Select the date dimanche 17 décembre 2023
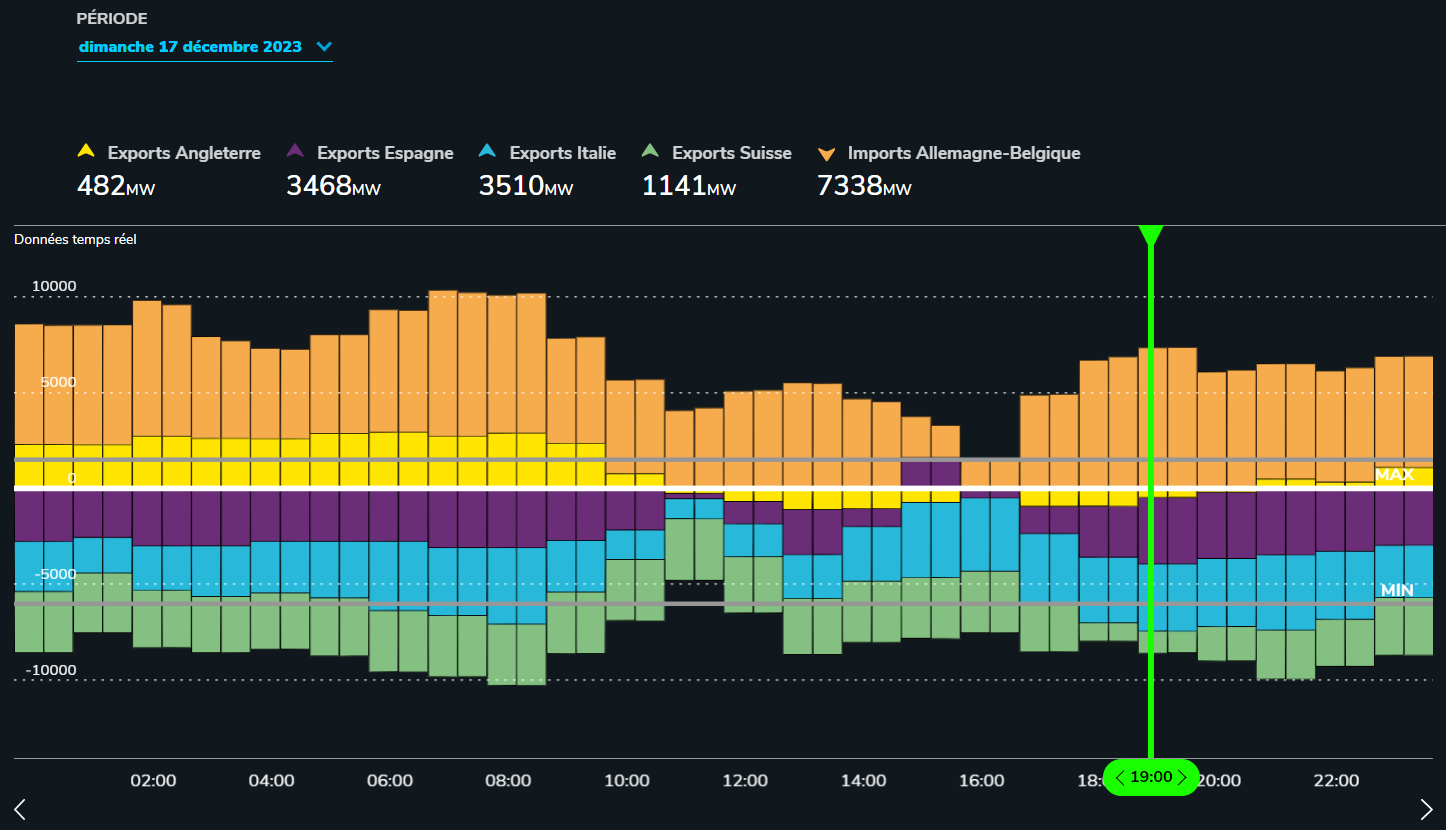This screenshot has height=830, width=1446. (x=190, y=46)
